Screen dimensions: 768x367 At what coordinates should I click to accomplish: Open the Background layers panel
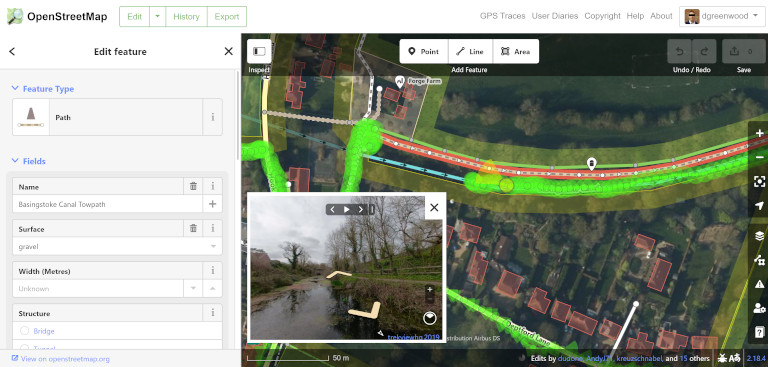click(x=759, y=236)
